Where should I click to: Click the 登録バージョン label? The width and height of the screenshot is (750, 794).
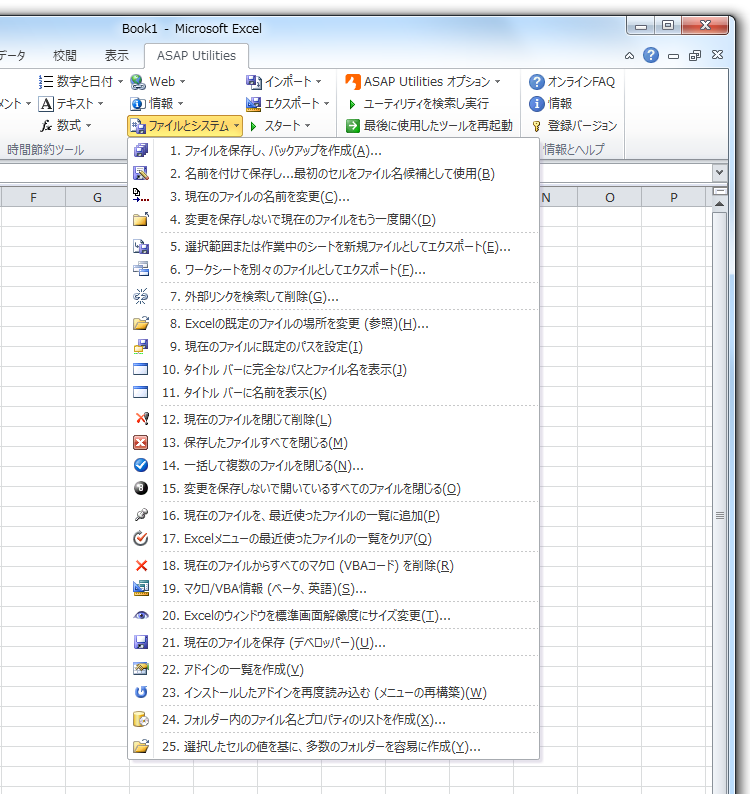[582, 126]
